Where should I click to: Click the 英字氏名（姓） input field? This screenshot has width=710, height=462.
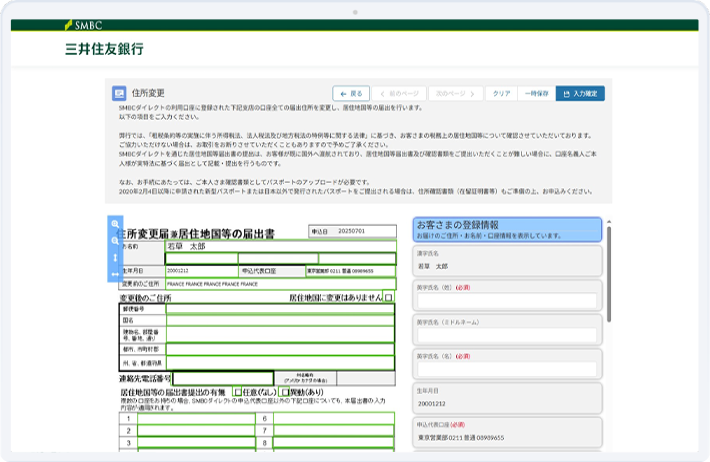pyautogui.click(x=507, y=300)
